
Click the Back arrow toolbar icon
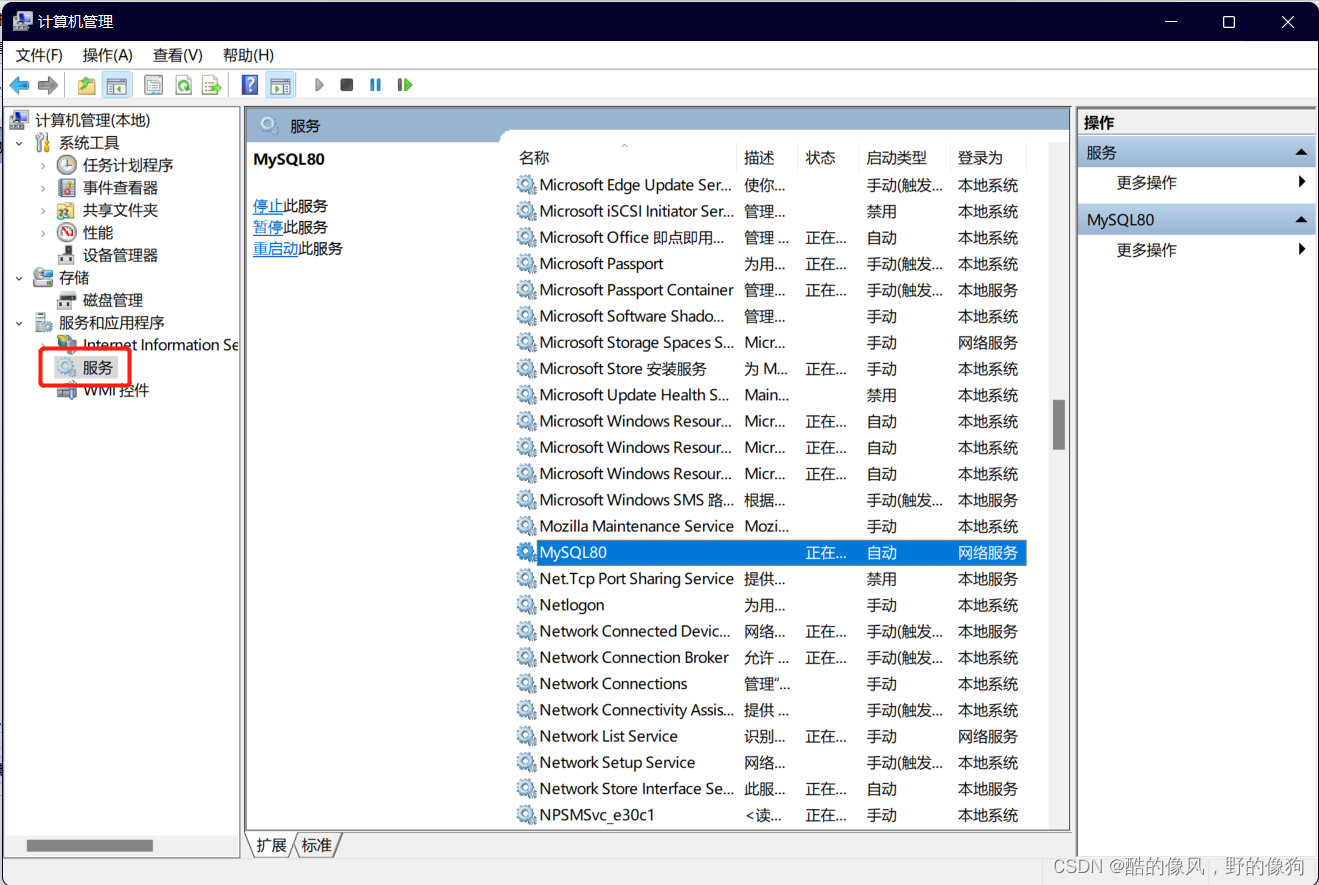tap(19, 85)
